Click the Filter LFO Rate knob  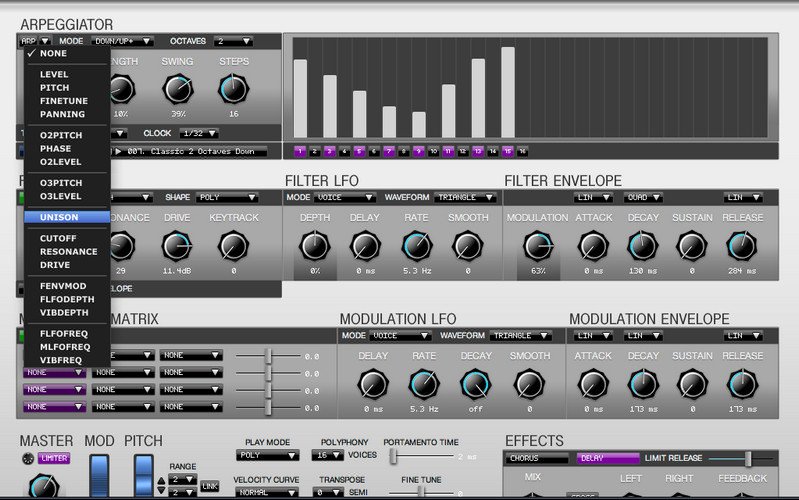coord(416,245)
